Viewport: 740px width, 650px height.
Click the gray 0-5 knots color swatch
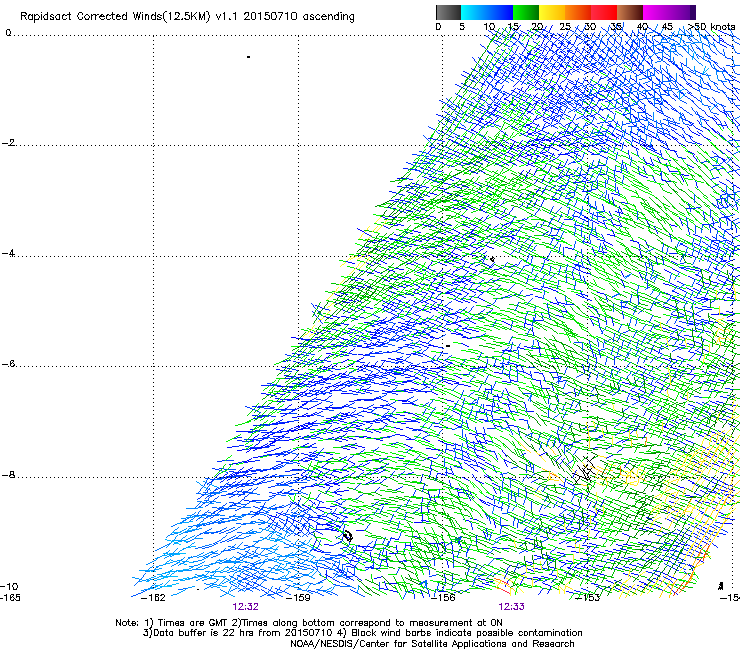448,12
